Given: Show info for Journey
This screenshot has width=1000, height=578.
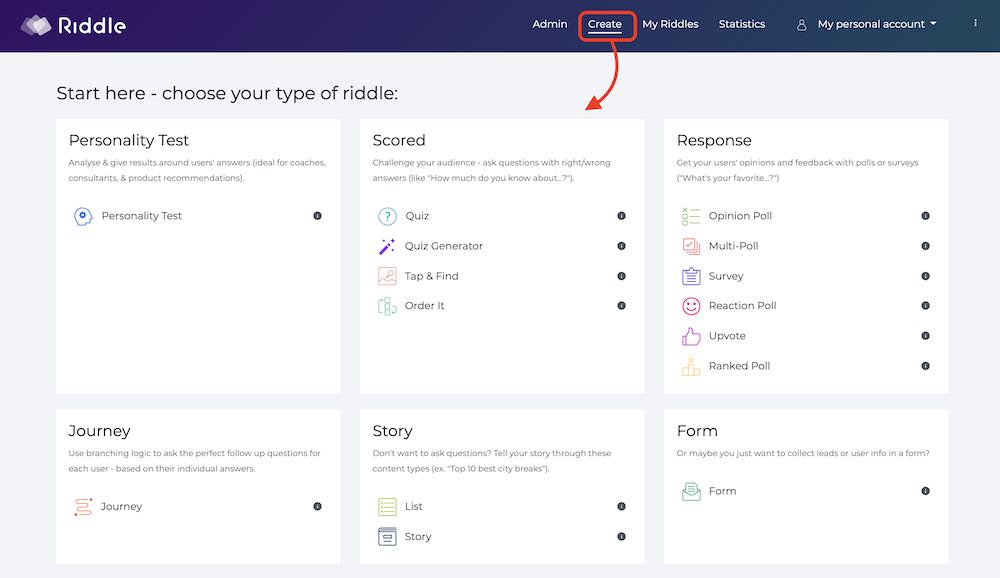Looking at the screenshot, I should pyautogui.click(x=318, y=506).
